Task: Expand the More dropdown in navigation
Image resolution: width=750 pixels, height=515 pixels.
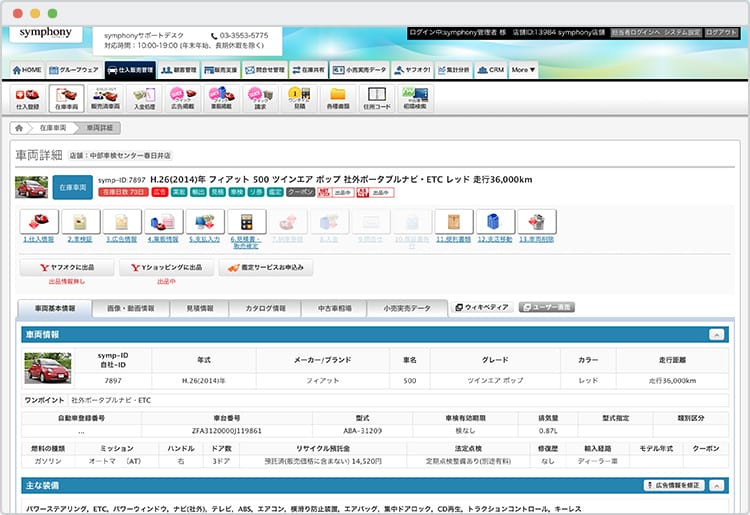Action: [x=524, y=70]
